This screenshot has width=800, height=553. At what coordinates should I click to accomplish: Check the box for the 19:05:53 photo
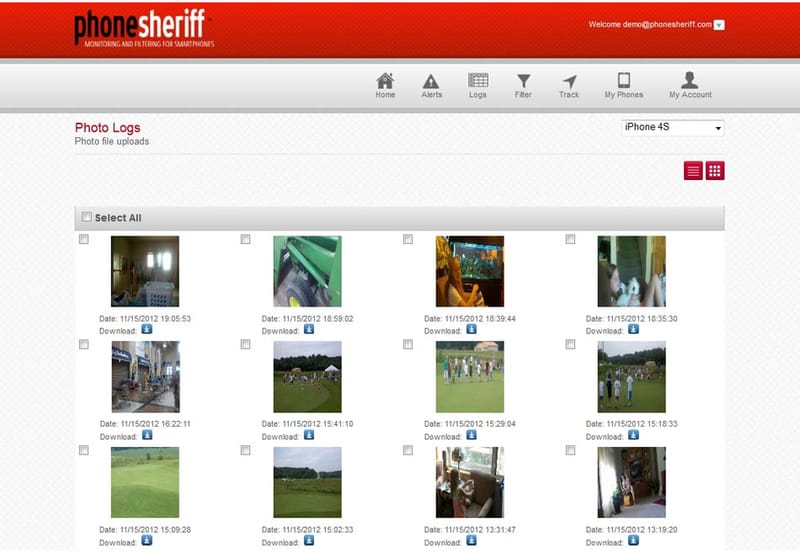[x=84, y=239]
